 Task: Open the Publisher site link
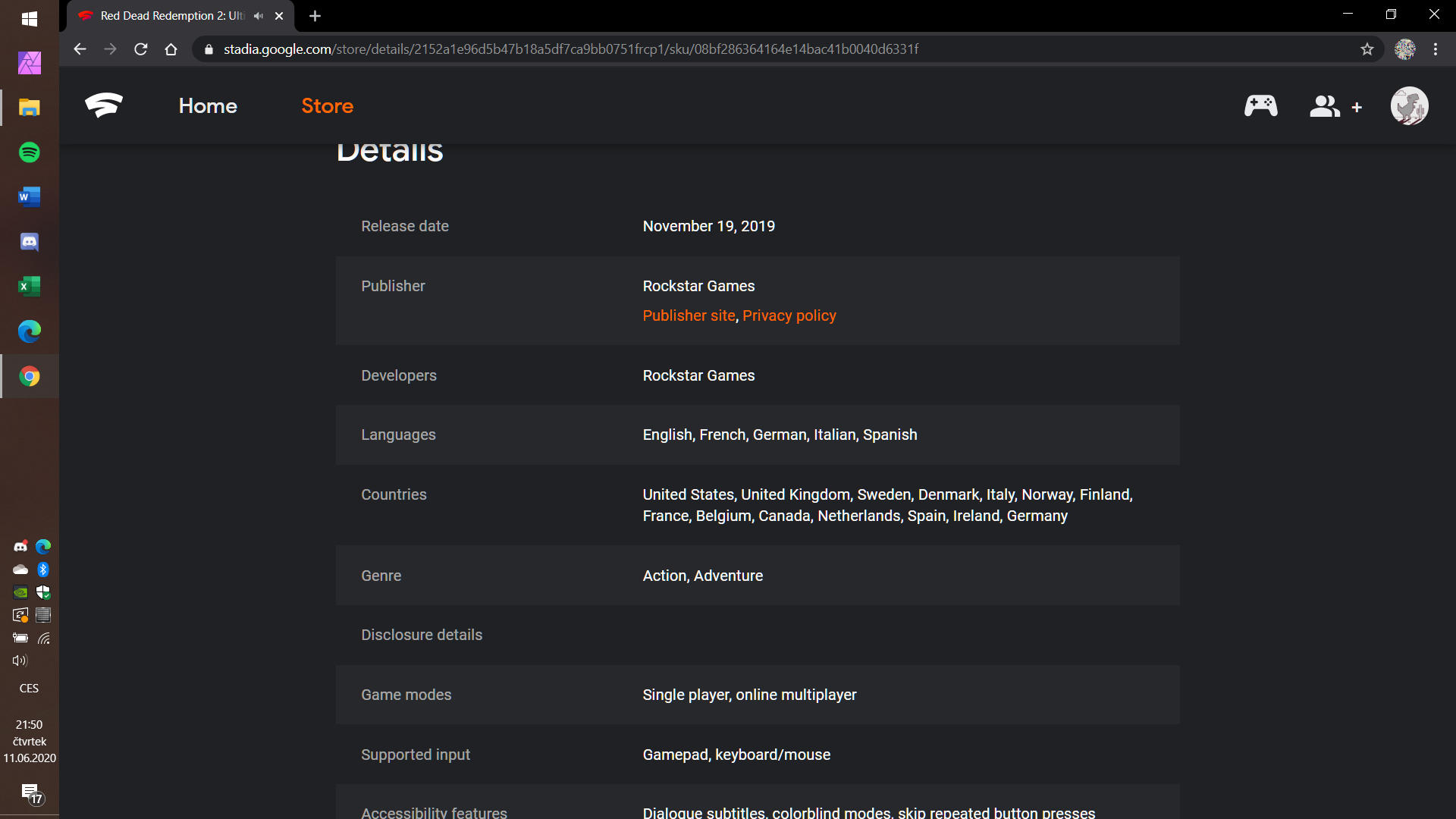coord(689,315)
